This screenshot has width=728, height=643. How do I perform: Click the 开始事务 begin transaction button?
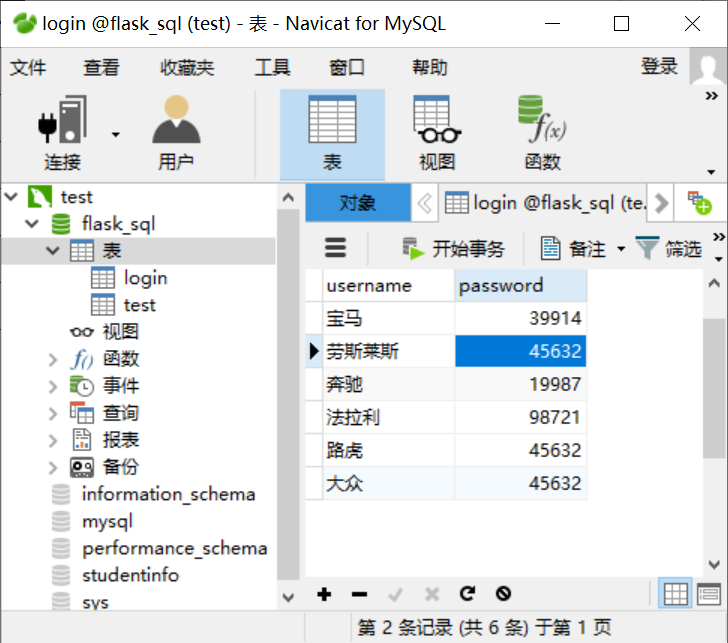click(x=453, y=249)
